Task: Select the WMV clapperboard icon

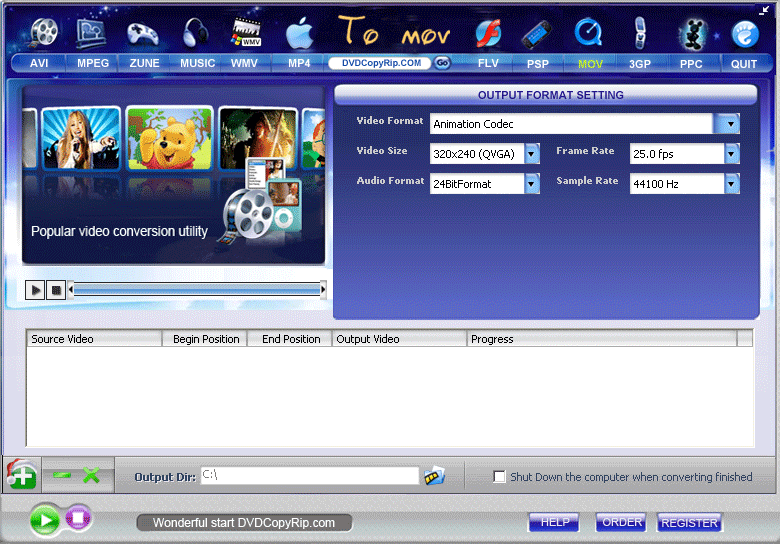Action: 247,33
